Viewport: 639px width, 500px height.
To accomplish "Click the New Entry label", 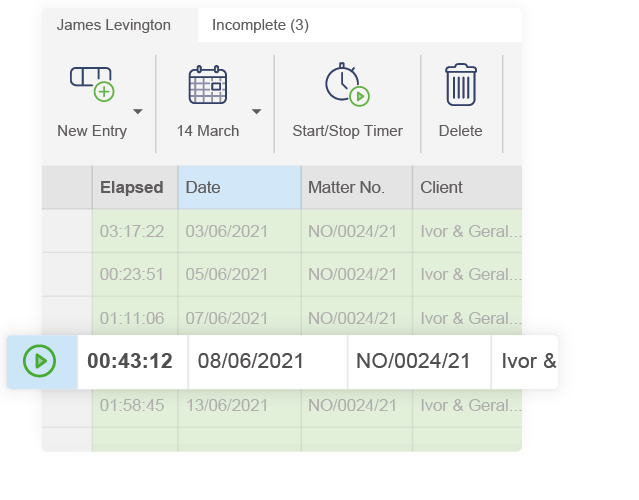I will 92,131.
